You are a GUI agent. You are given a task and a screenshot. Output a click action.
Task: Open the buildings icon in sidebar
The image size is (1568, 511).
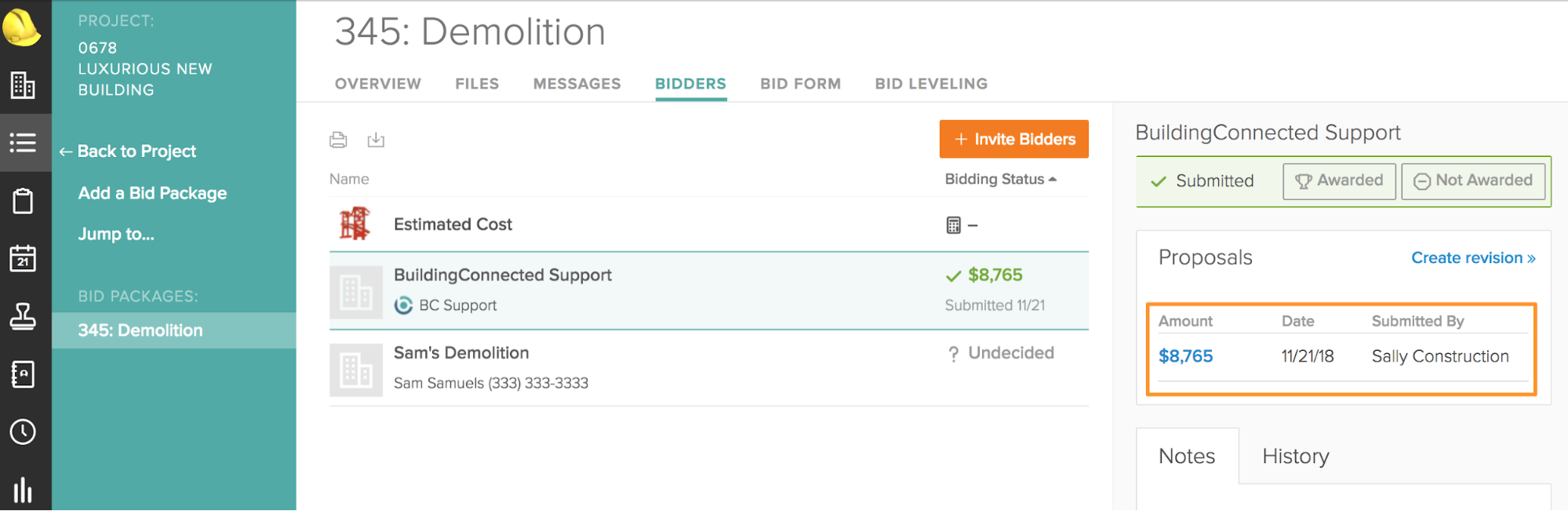[x=23, y=85]
